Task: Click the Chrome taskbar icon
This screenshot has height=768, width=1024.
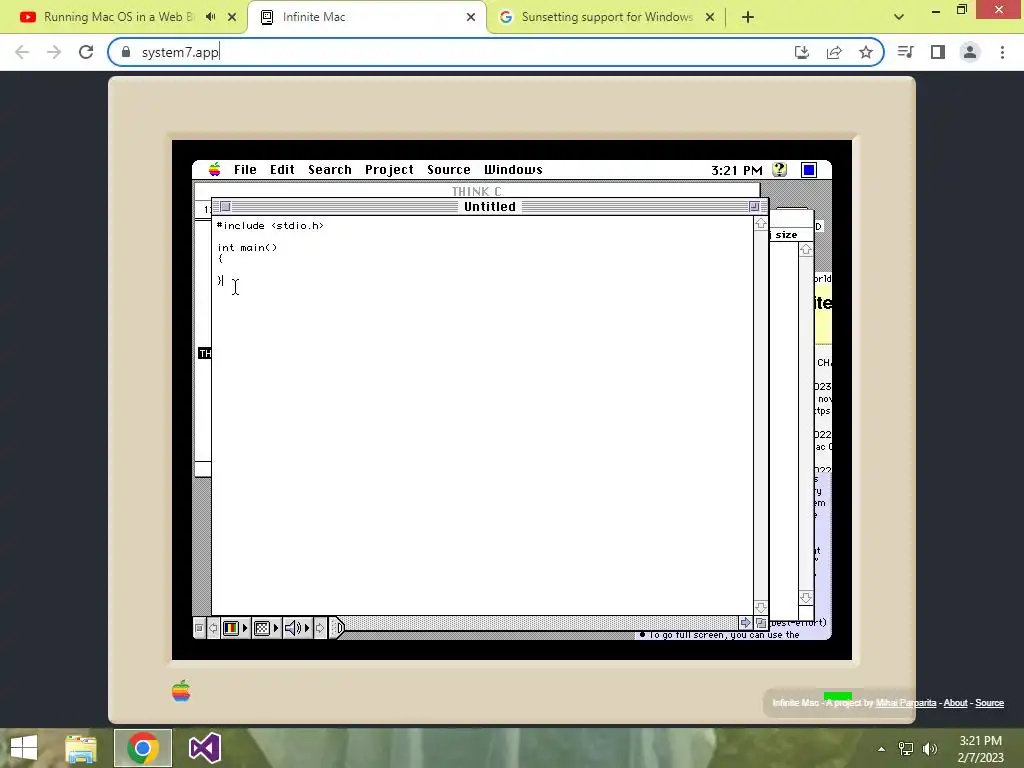Action: (x=143, y=748)
